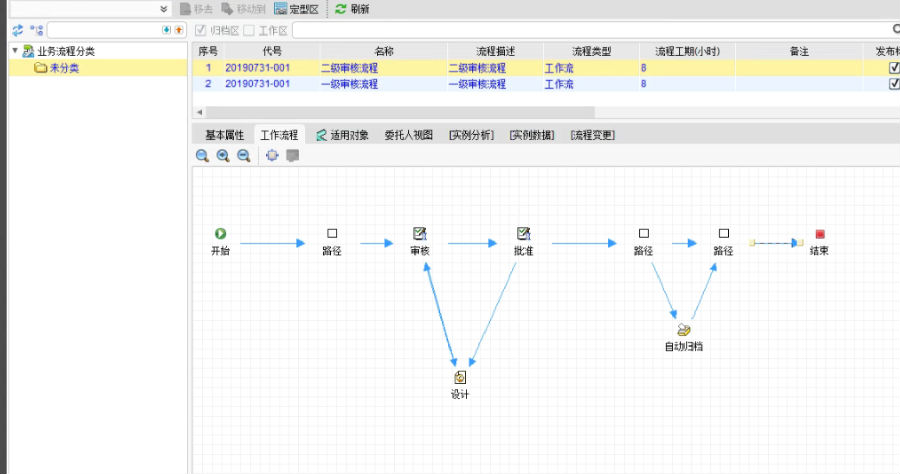Screen dimensions: 900x474
Task: Toggle the 归档区 checkbox
Action: [x=201, y=31]
